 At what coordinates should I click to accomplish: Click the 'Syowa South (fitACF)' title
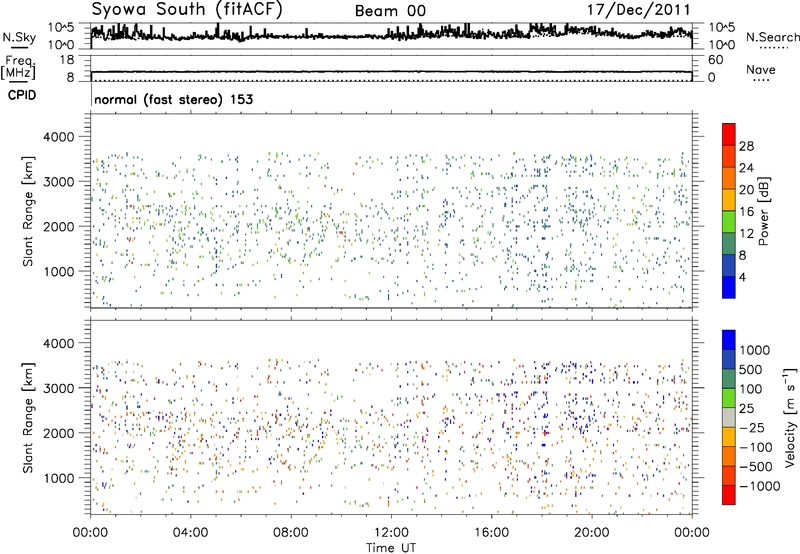tap(187, 10)
